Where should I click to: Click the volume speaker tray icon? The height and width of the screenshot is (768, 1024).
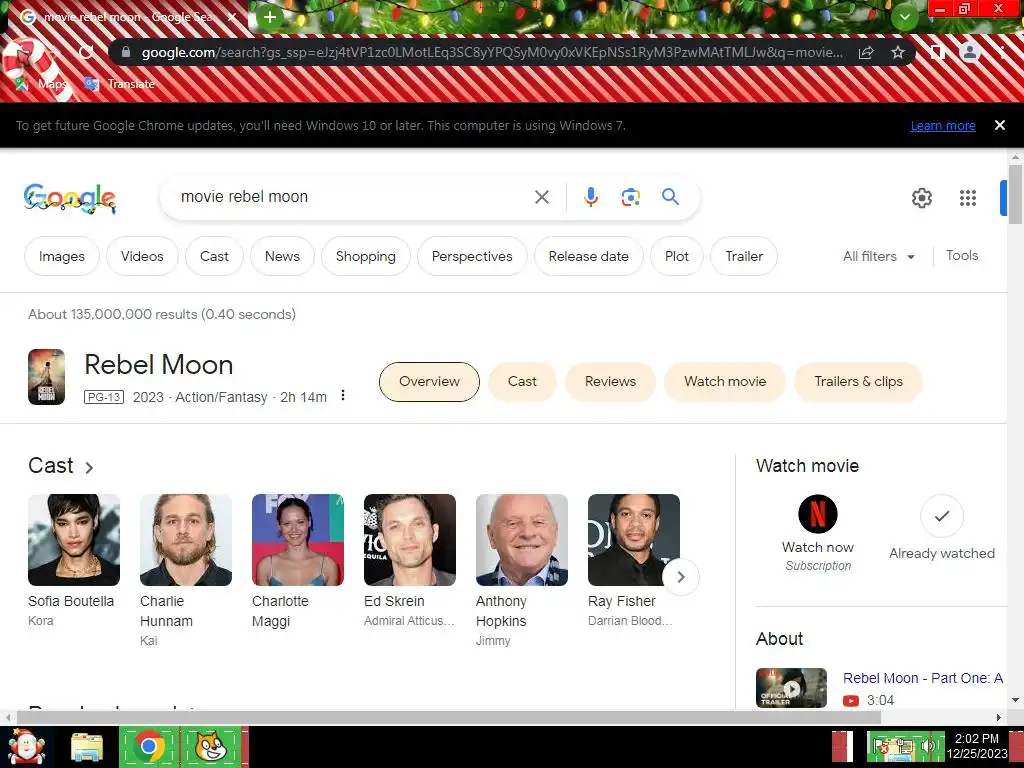pyautogui.click(x=928, y=746)
